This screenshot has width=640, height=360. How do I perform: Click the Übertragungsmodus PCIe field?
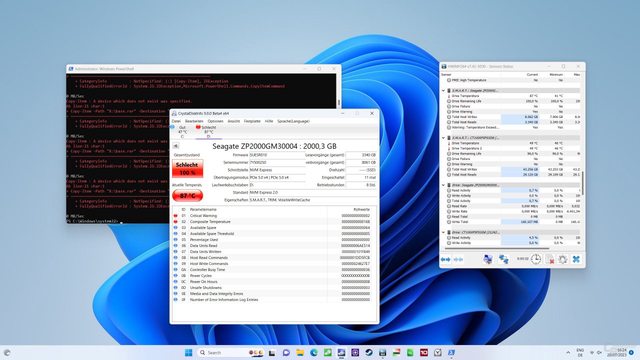(277, 178)
